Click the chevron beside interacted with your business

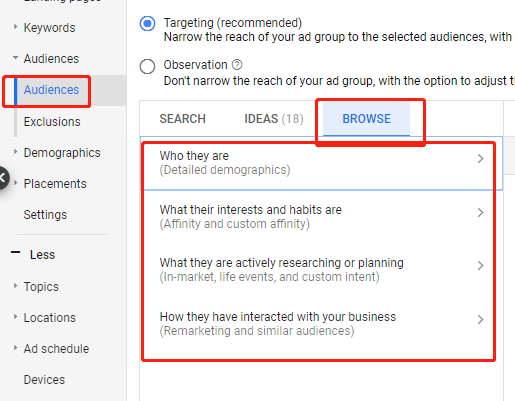pos(480,320)
